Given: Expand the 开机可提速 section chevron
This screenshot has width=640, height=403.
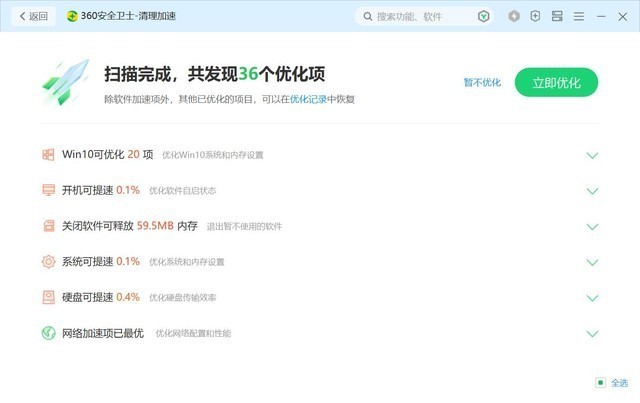Looking at the screenshot, I should pyautogui.click(x=592, y=191).
